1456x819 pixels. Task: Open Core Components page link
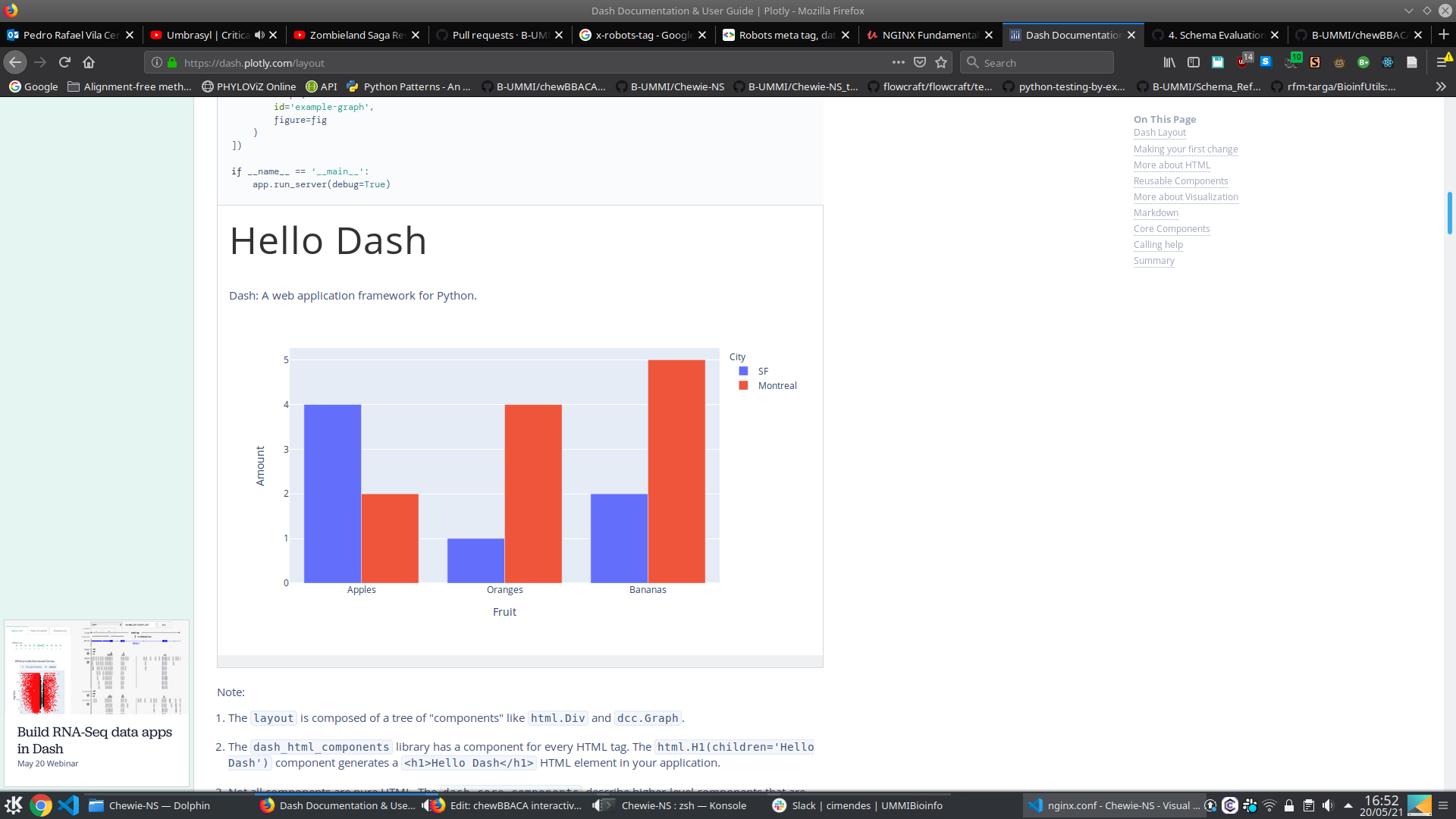point(1172,228)
